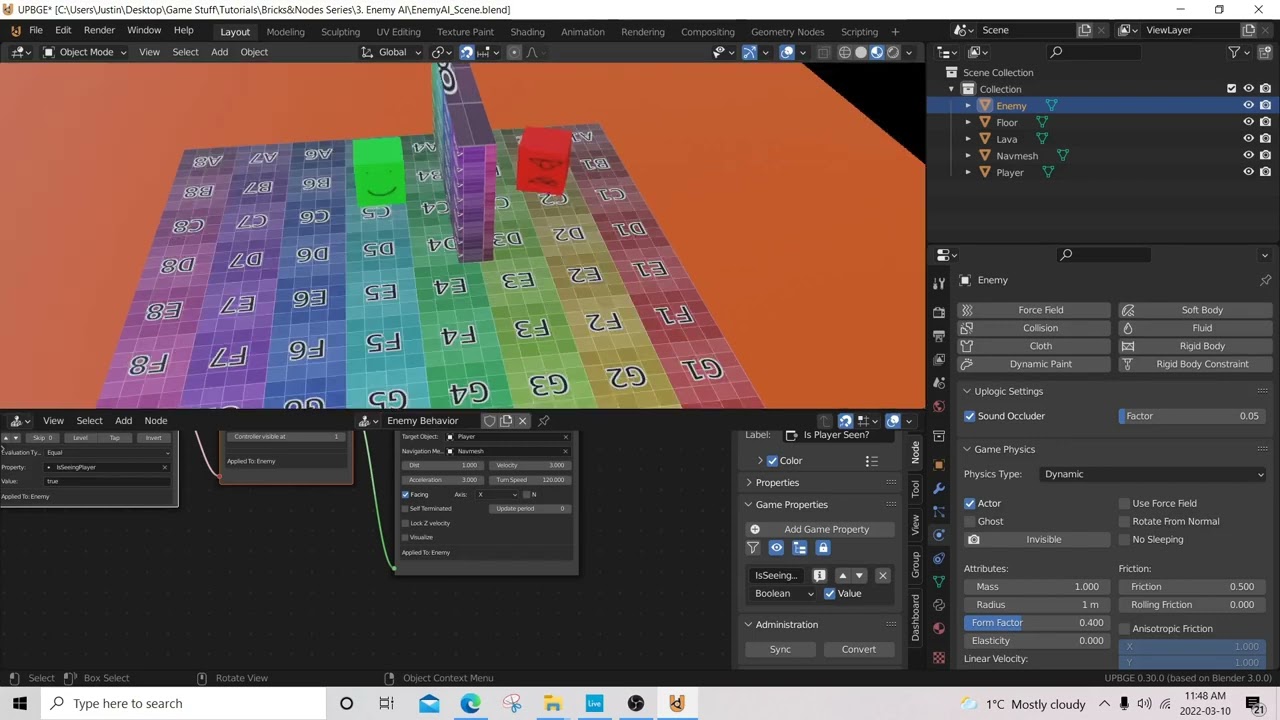Open the Physics properties tab icon
This screenshot has height=720, width=1280.
click(x=938, y=535)
